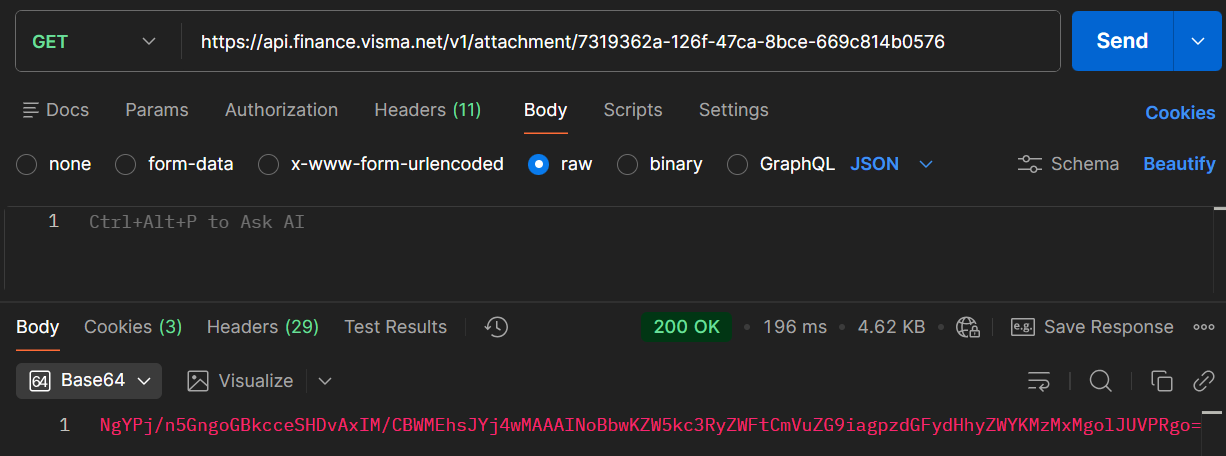Toggle word wrap for response lines
This screenshot has width=1226, height=456.
[x=1039, y=381]
